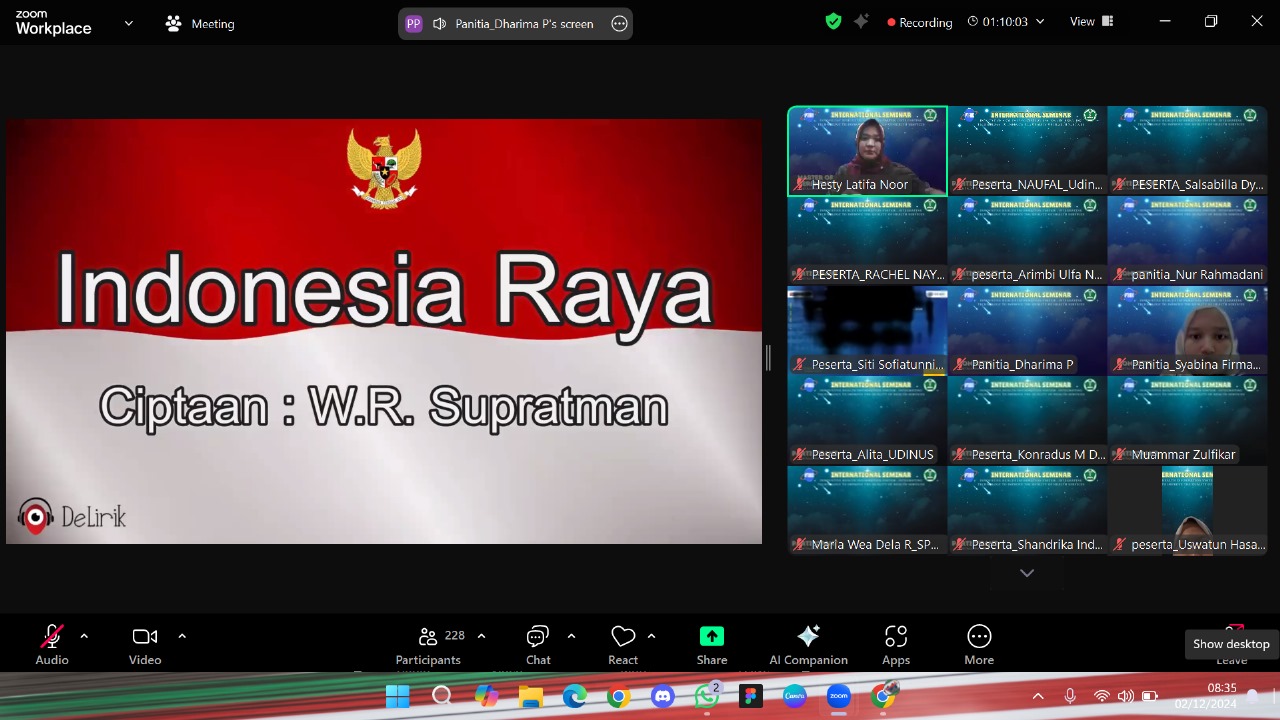The height and width of the screenshot is (720, 1280).
Task: Select Panitia_Dharima P video tile
Action: [1027, 331]
